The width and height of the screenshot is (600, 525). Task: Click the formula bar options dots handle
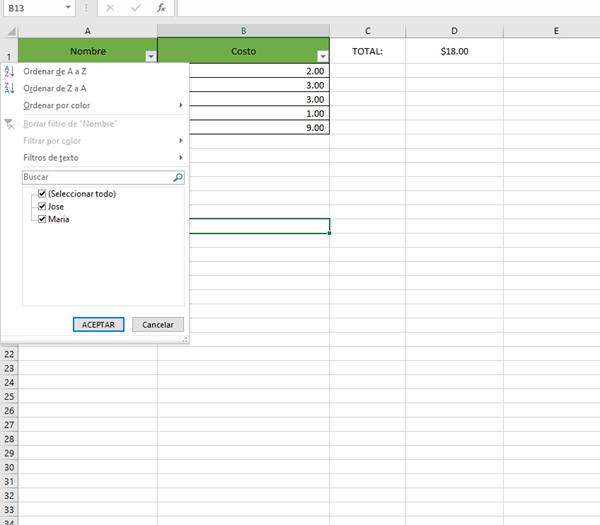coord(86,8)
